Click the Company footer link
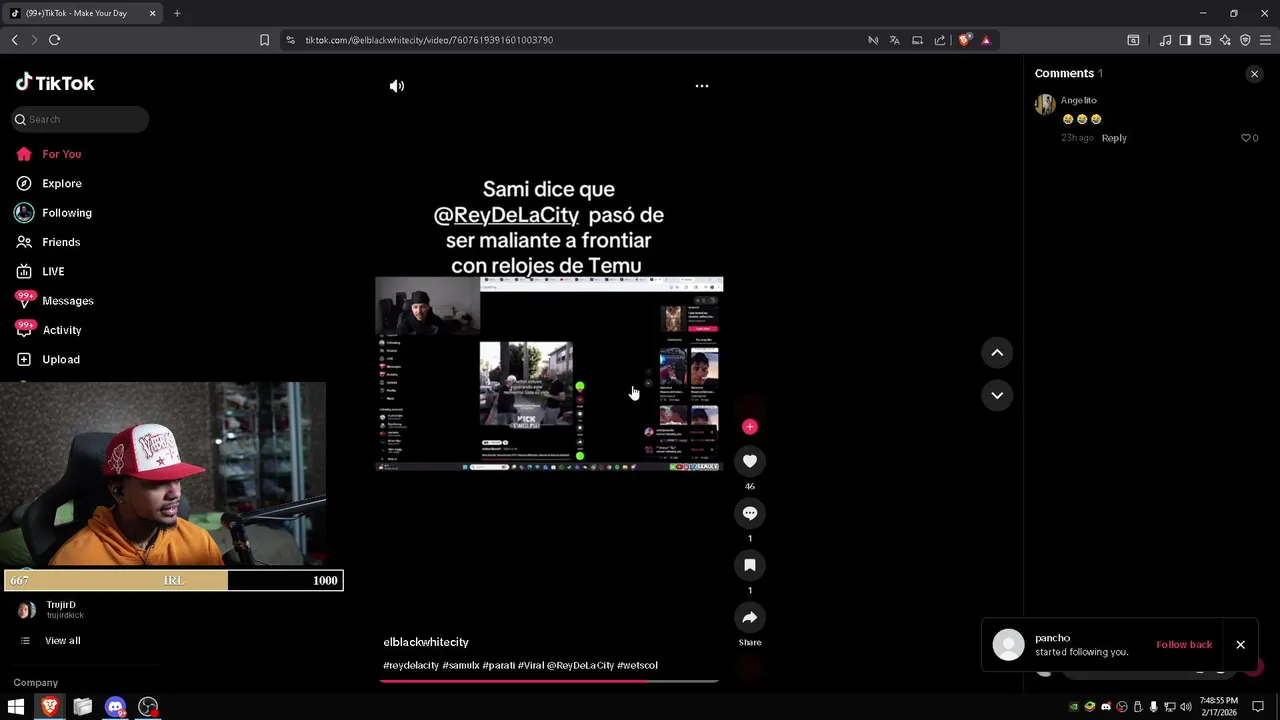Image resolution: width=1280 pixels, height=720 pixels. tap(36, 683)
